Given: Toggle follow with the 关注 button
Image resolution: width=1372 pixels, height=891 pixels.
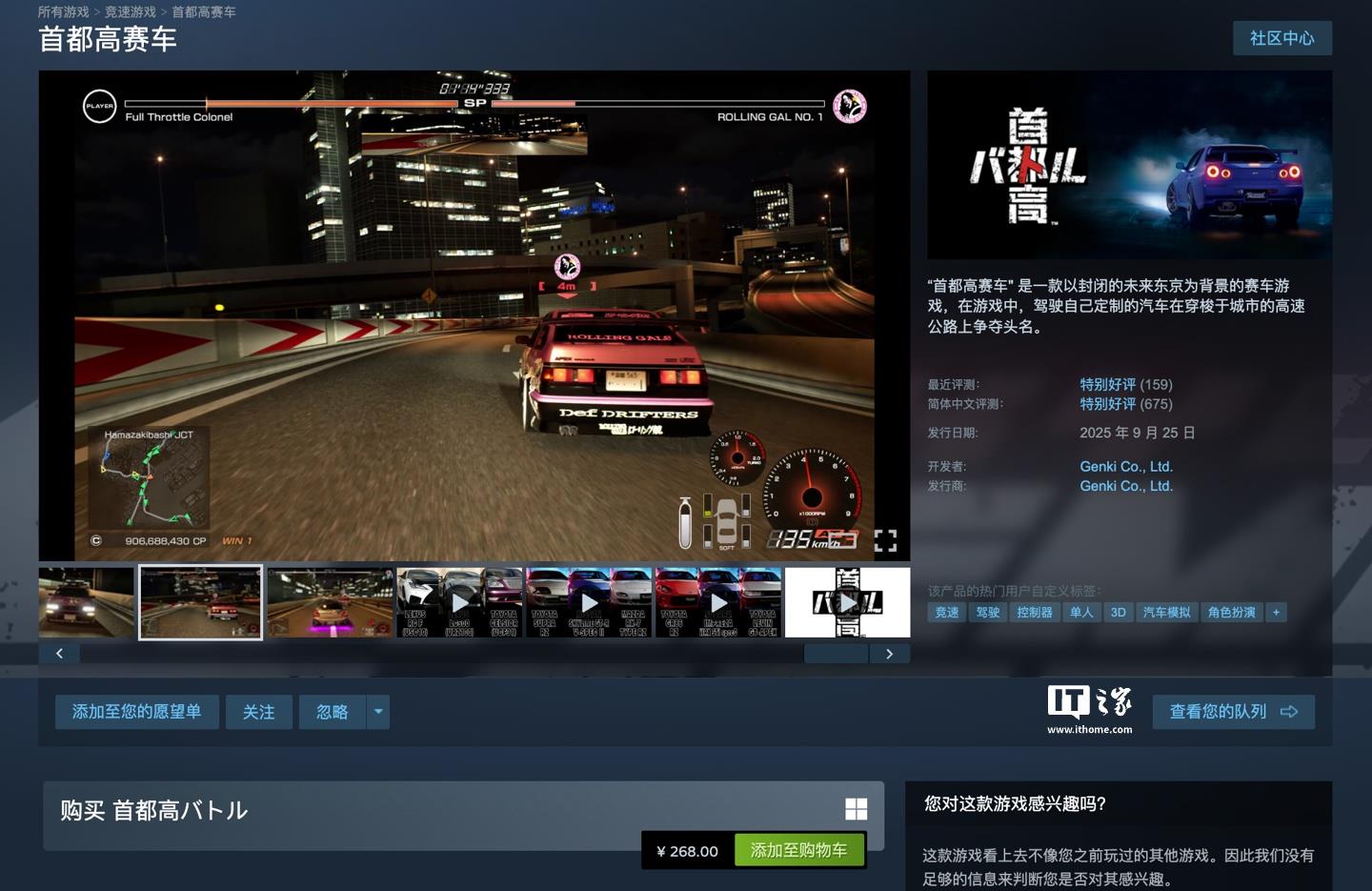Looking at the screenshot, I should [258, 712].
